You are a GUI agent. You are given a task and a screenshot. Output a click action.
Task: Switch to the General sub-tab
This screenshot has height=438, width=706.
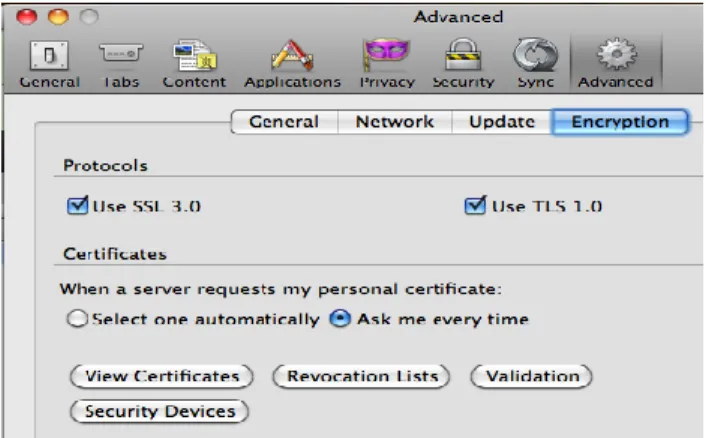click(x=284, y=122)
